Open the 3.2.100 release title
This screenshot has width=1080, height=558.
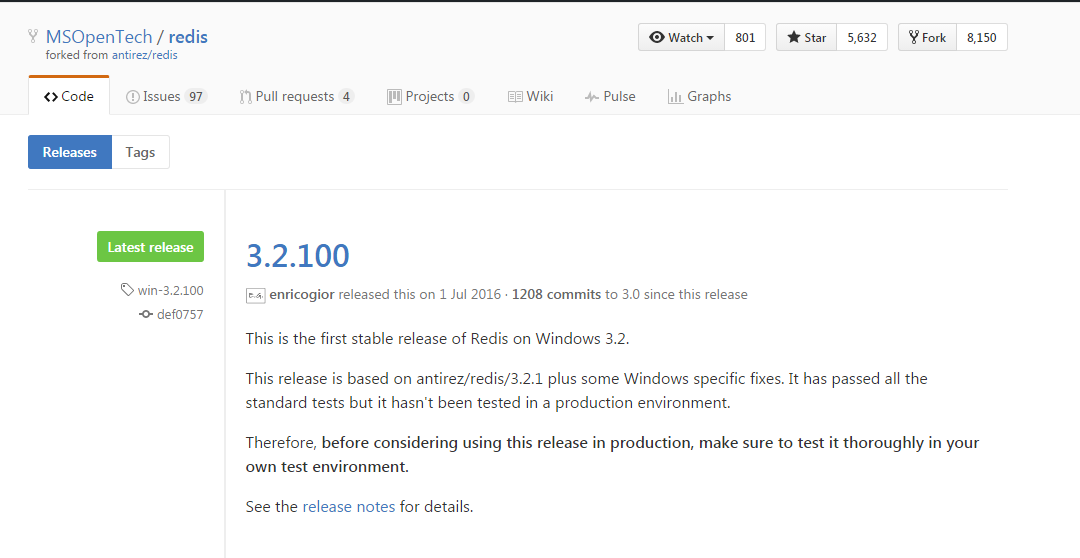coord(298,256)
